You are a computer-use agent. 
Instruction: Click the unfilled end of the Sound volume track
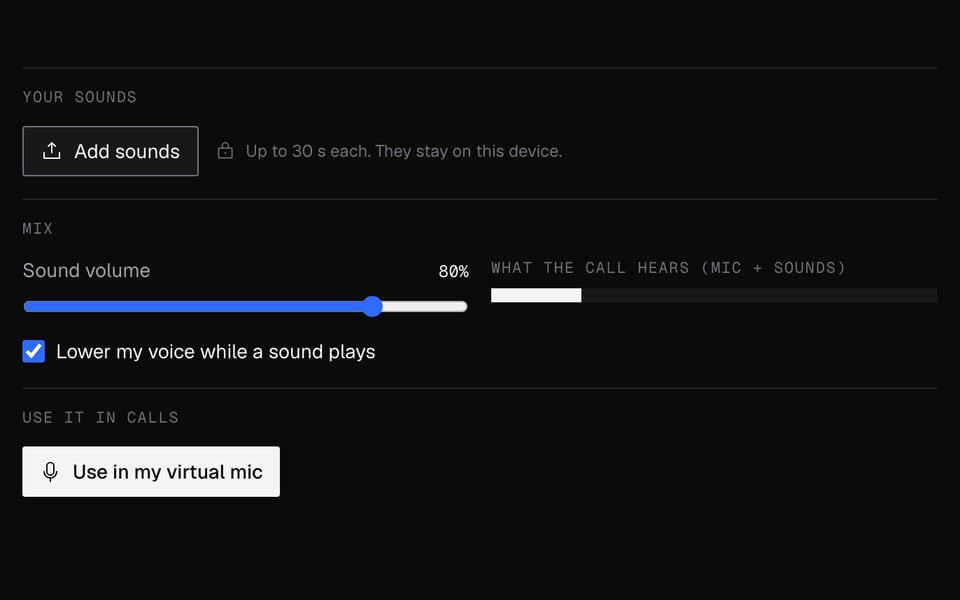[x=425, y=306]
